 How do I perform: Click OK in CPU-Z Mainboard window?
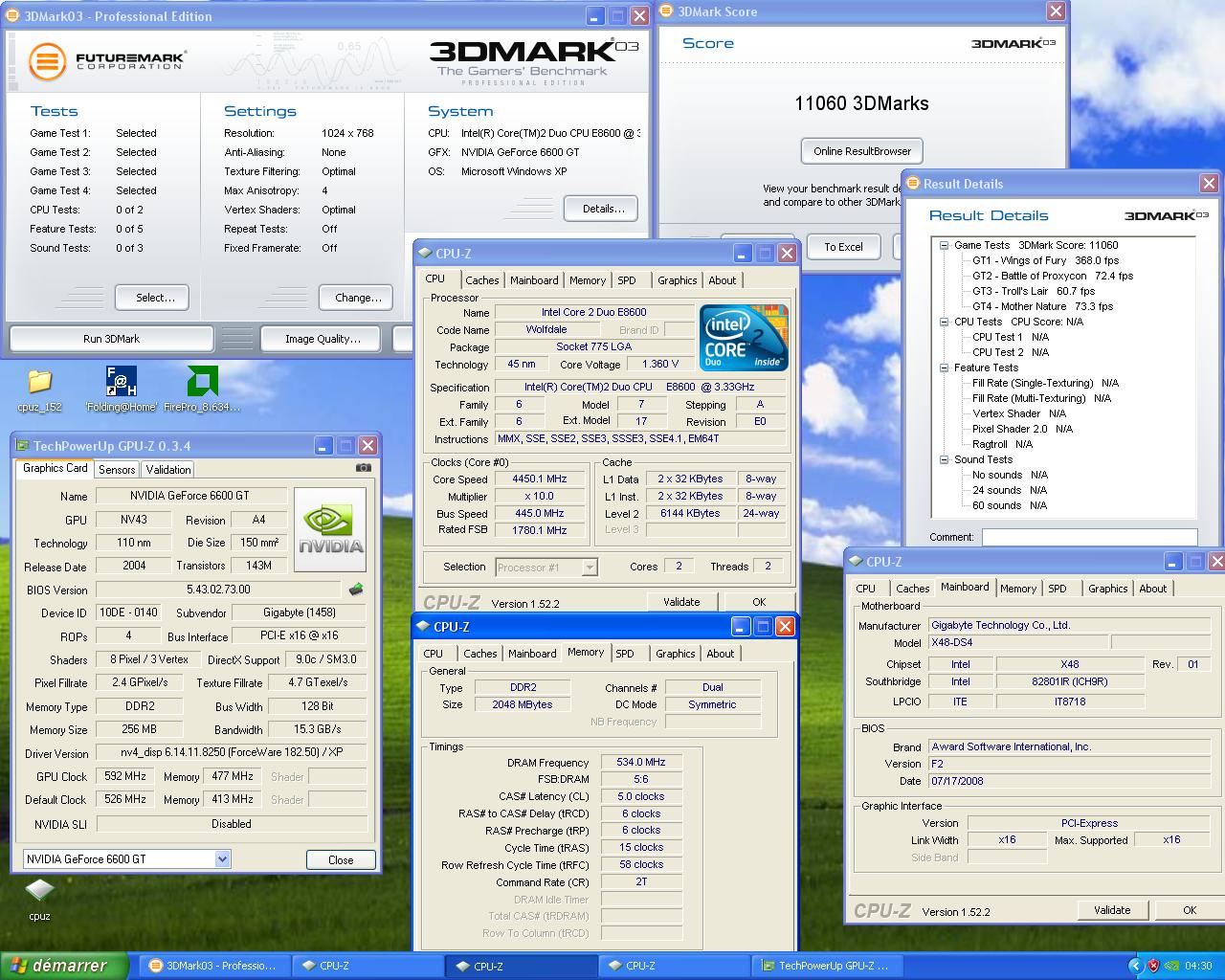tap(1190, 910)
